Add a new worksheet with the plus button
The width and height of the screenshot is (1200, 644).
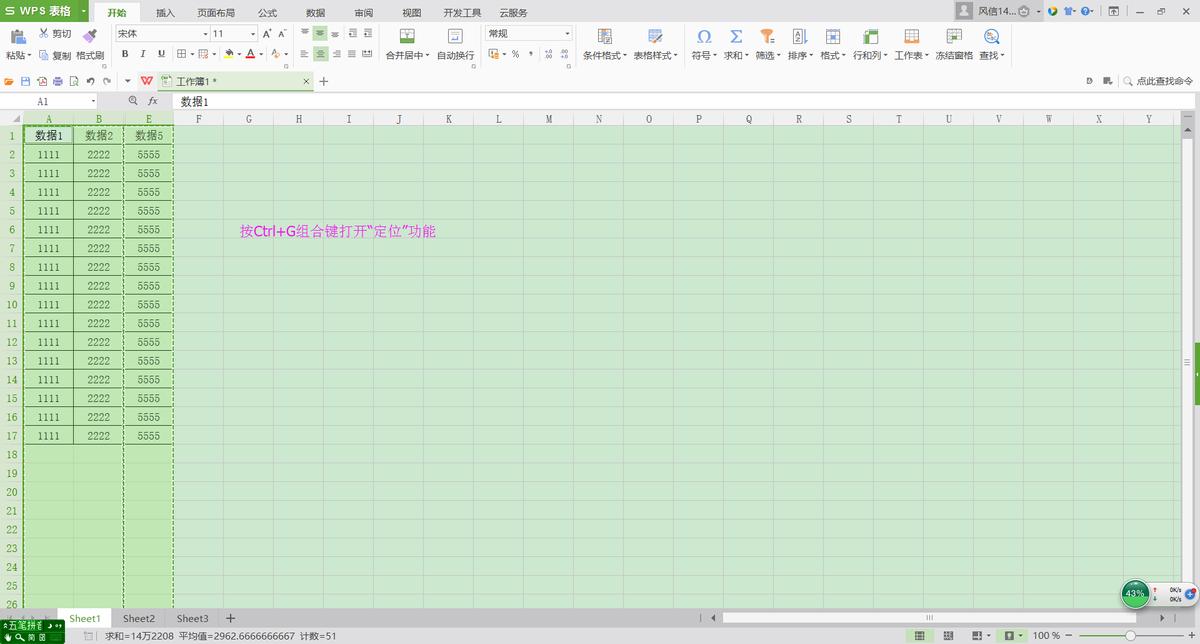(229, 618)
